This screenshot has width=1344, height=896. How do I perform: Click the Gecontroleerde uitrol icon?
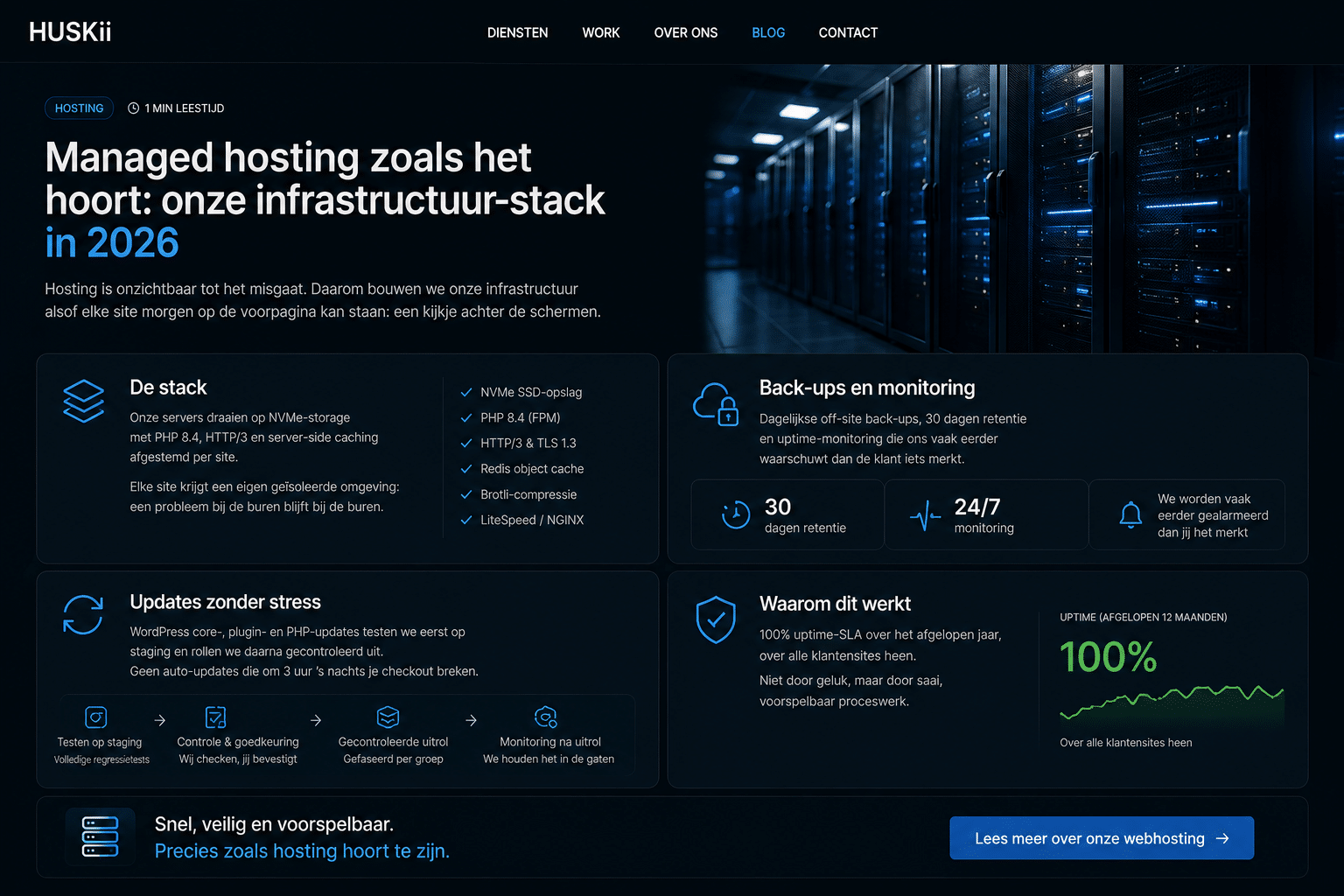tap(388, 717)
